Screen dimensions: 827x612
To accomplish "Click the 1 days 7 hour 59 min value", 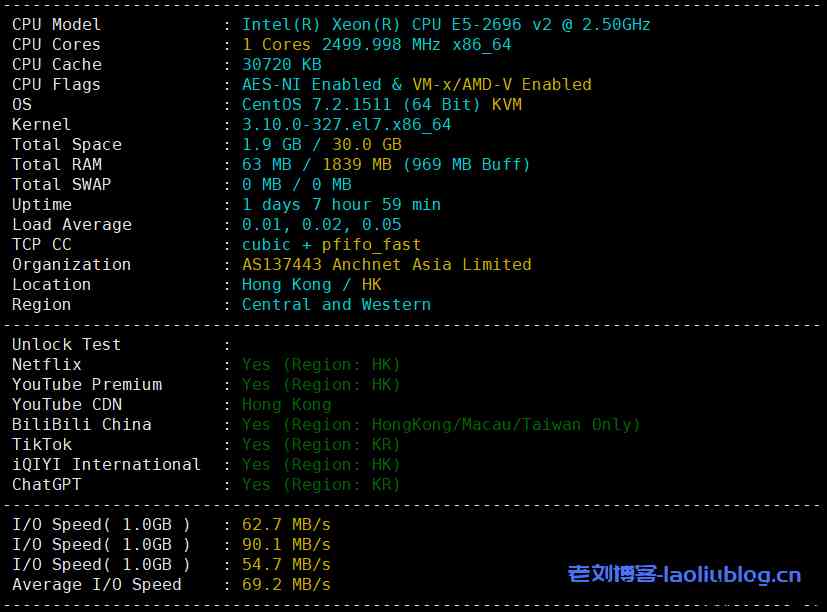I will pos(341,205).
